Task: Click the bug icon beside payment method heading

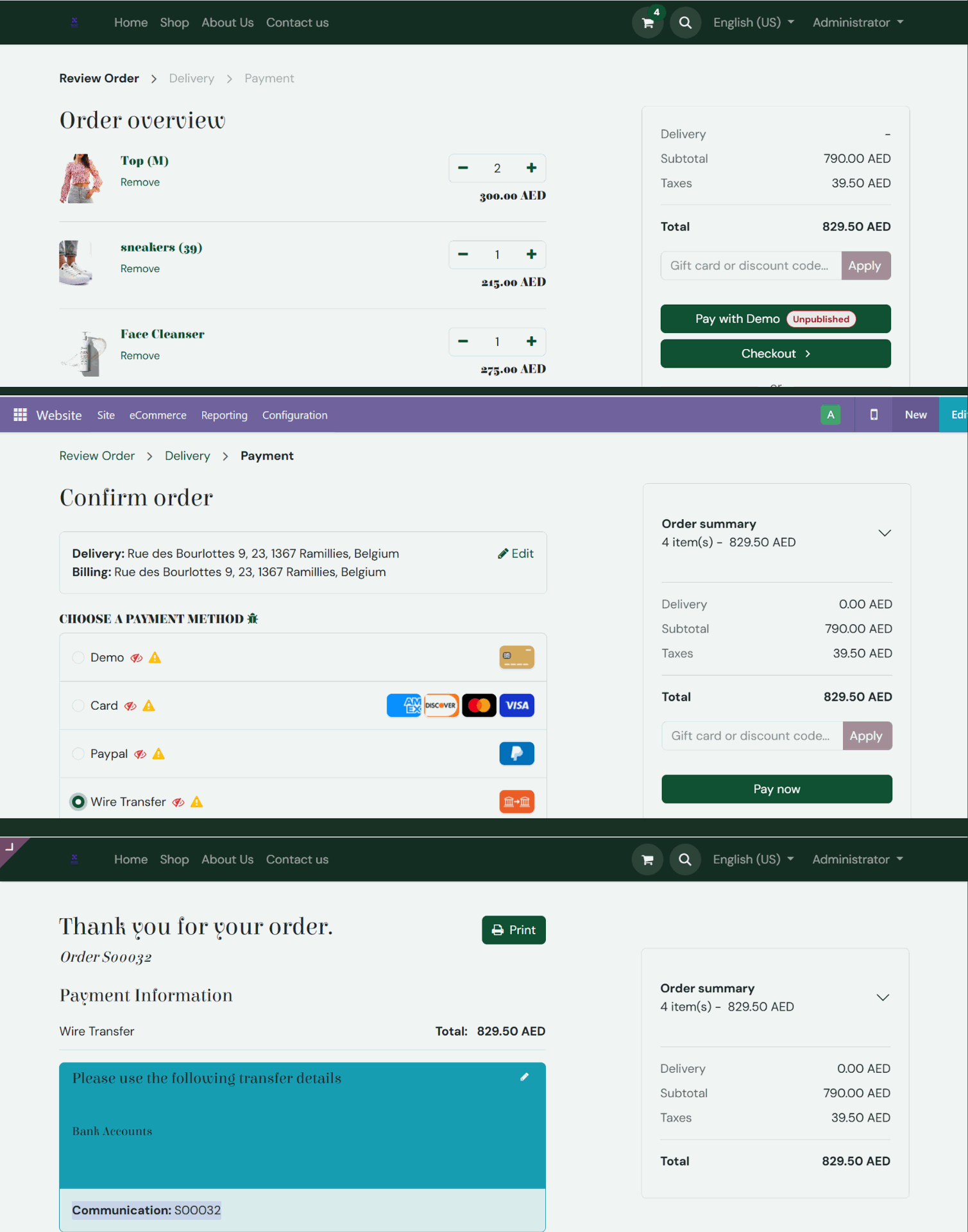Action: [x=253, y=619]
